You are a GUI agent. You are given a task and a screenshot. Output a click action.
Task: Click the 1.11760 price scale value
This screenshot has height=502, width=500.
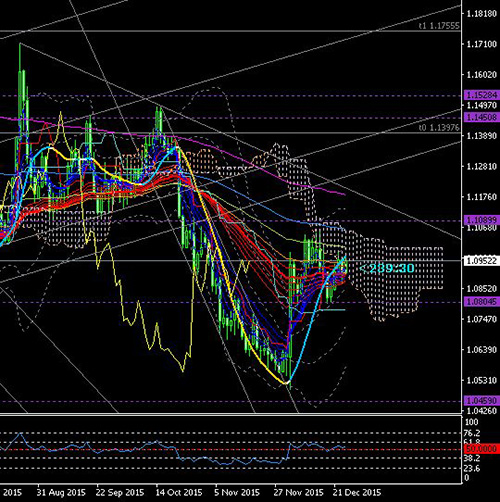(482, 197)
